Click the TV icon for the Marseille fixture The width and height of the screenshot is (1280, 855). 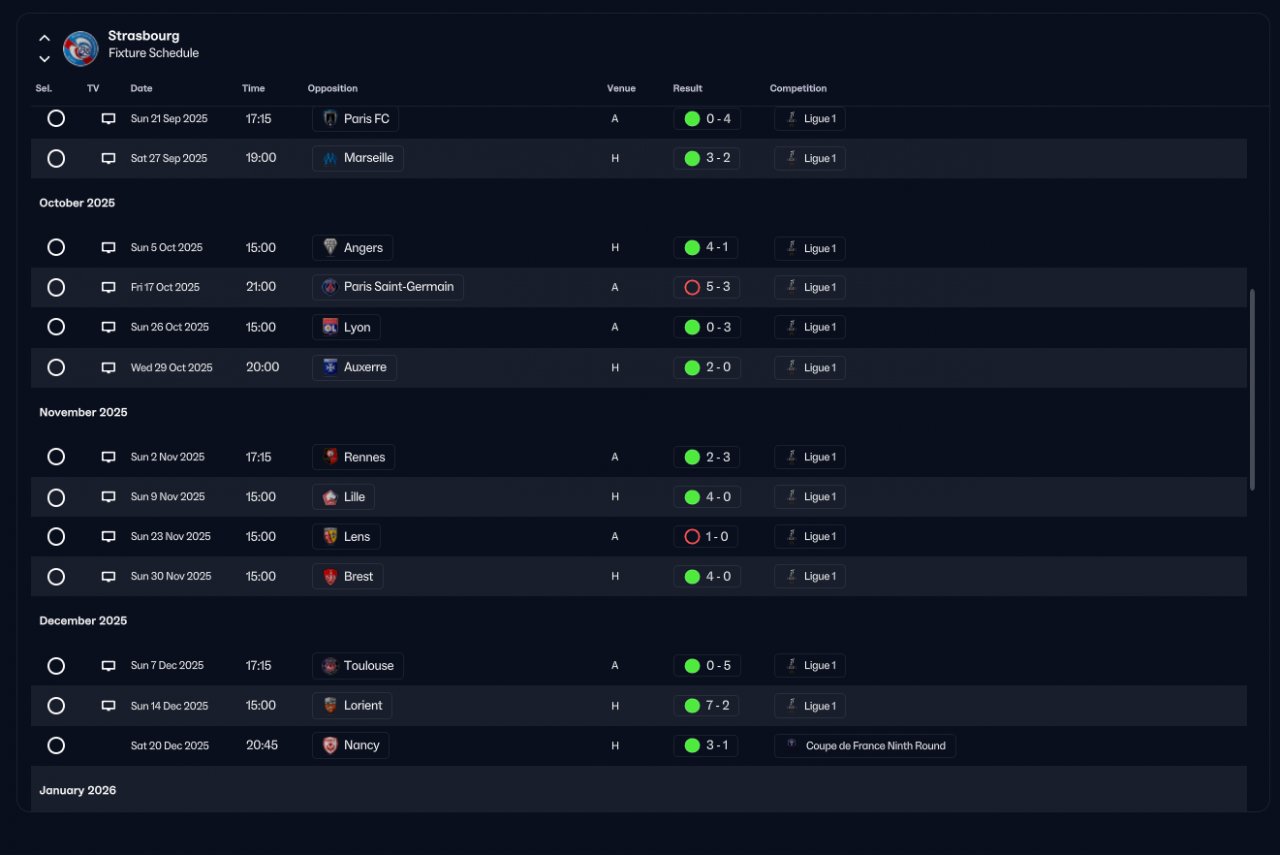click(109, 158)
